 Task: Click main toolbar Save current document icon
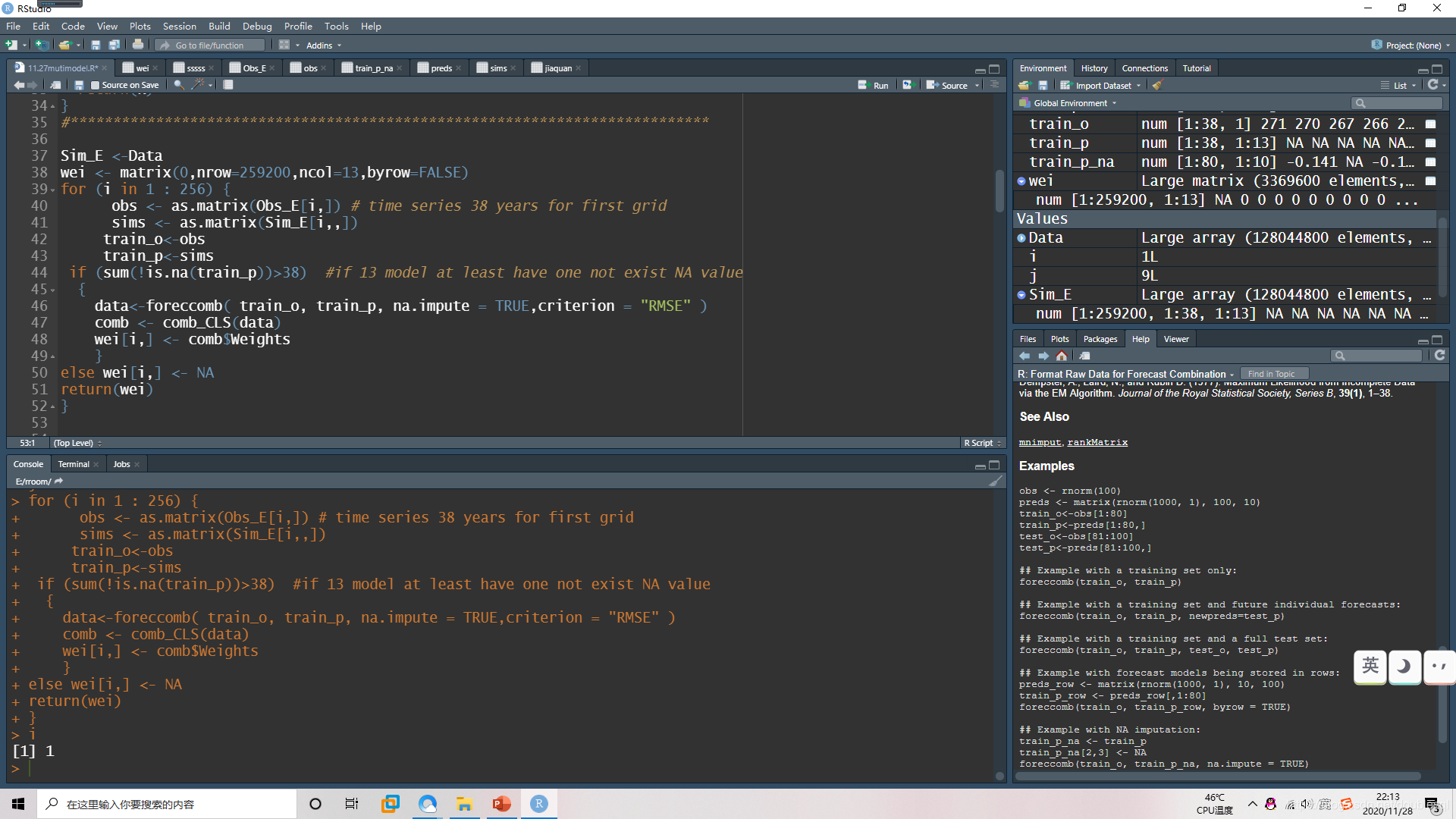(96, 45)
